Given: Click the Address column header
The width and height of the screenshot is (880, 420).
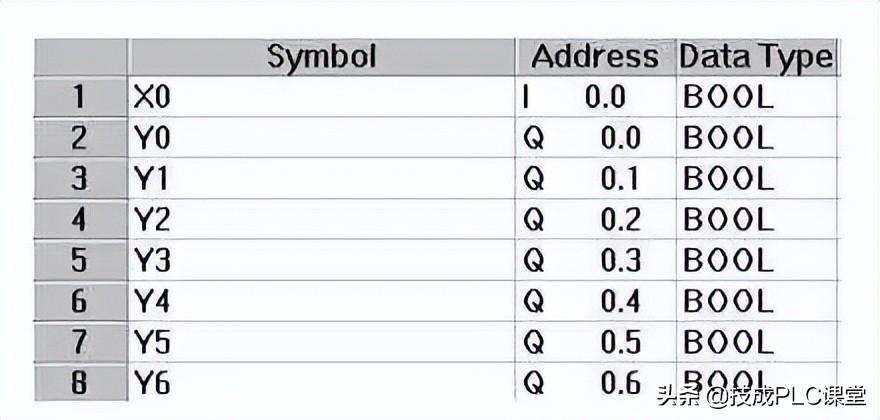Looking at the screenshot, I should pyautogui.click(x=595, y=57).
